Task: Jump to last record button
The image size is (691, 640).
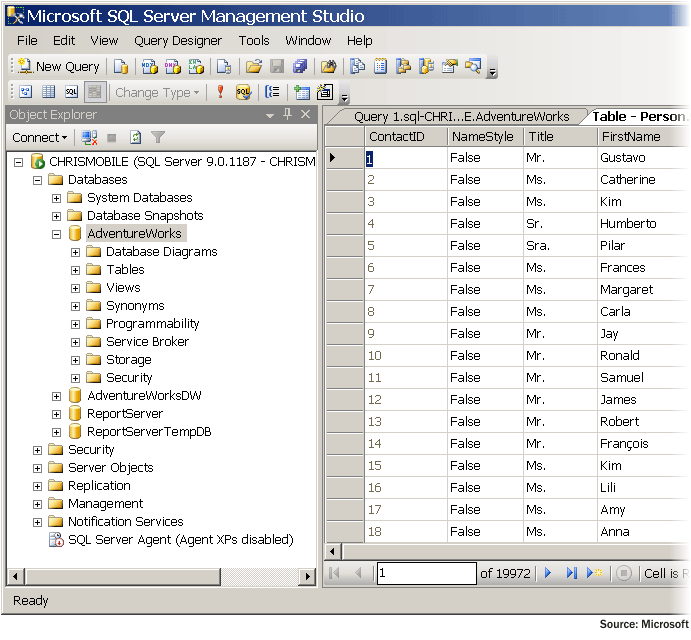Action: [571, 573]
